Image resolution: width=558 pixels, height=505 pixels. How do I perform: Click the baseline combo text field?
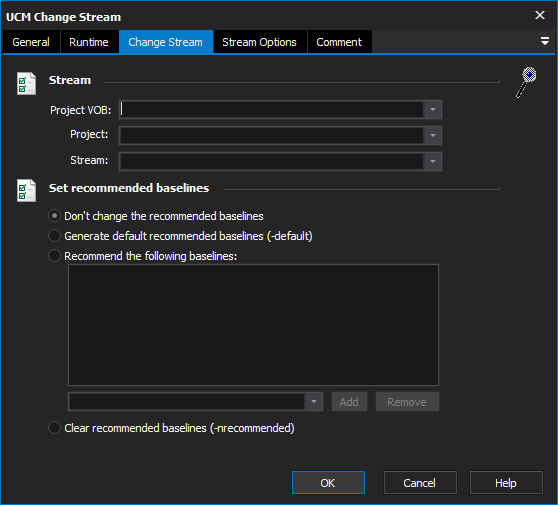tap(187, 402)
